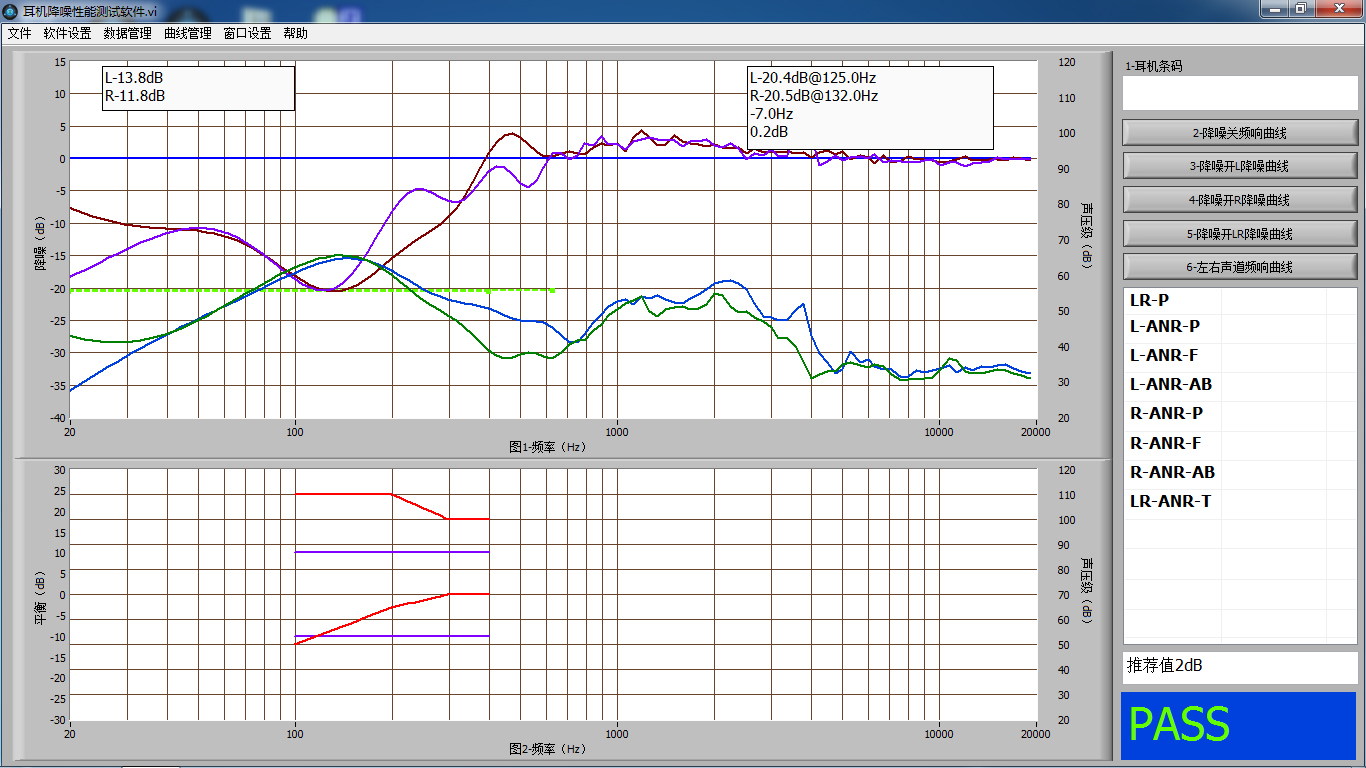Click the 1-耳机条码 barcode input field
1366x768 pixels.
click(1240, 93)
